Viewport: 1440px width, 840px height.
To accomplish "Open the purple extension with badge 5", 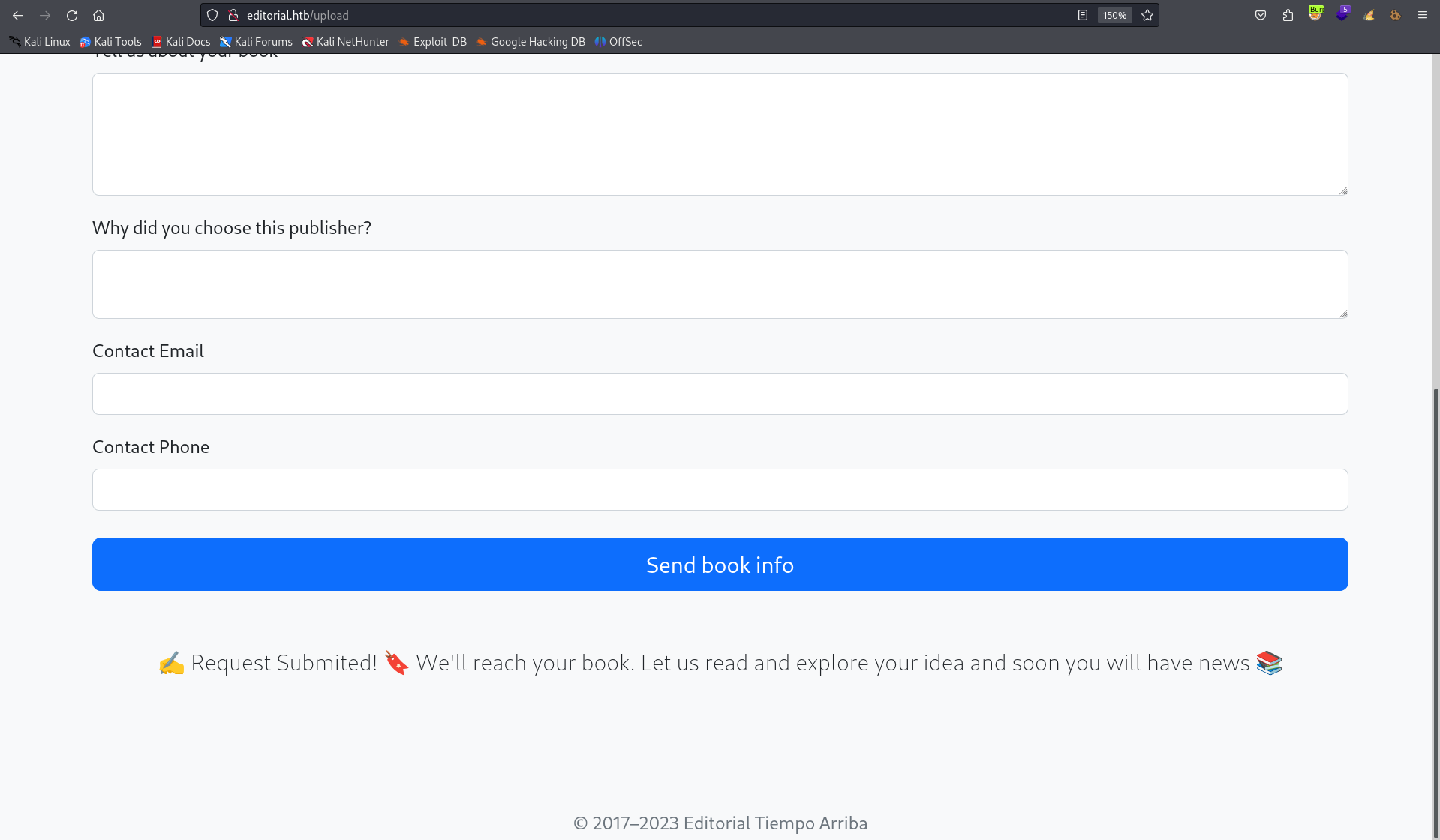I will click(1342, 13).
